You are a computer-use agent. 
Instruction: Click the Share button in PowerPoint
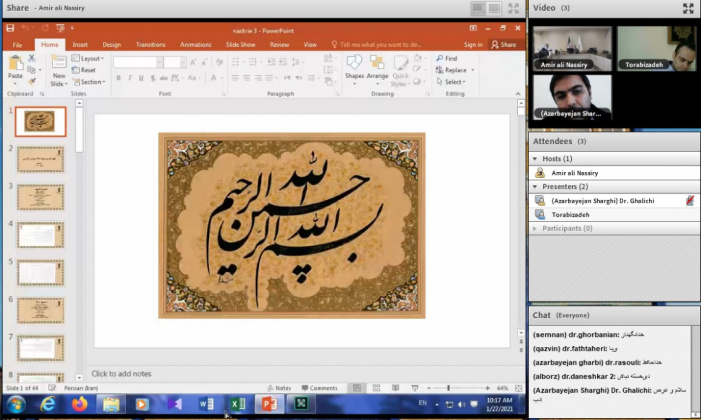point(505,44)
